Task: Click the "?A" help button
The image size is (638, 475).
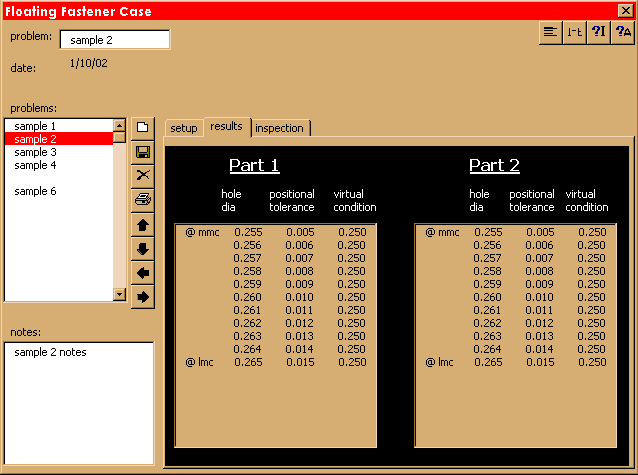Action: click(x=623, y=32)
